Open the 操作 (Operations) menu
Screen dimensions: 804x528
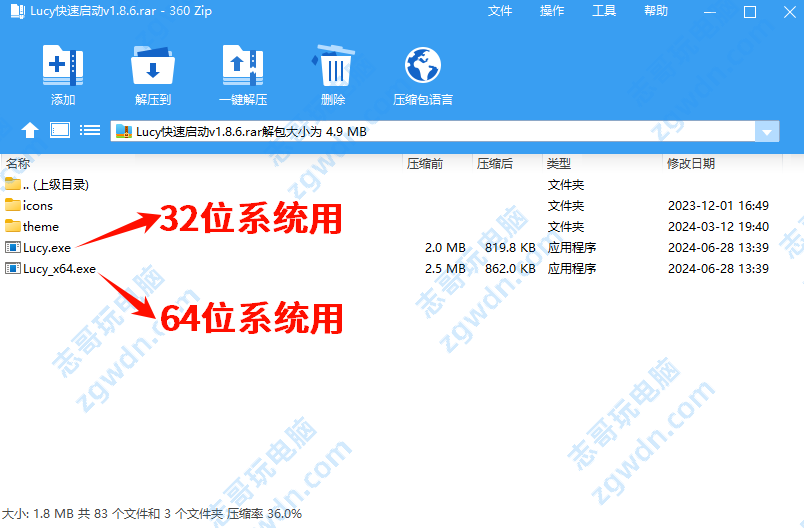(x=552, y=11)
